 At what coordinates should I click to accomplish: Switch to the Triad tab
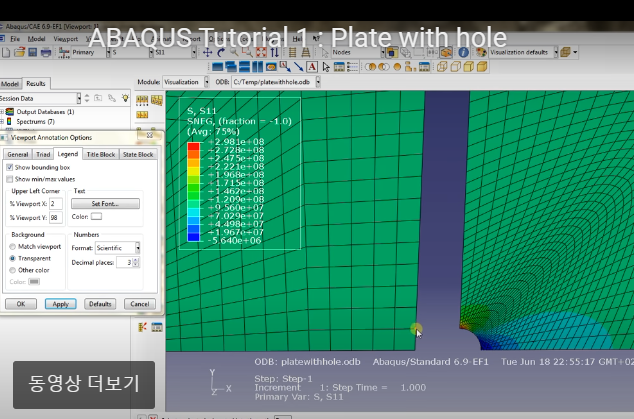(43, 154)
